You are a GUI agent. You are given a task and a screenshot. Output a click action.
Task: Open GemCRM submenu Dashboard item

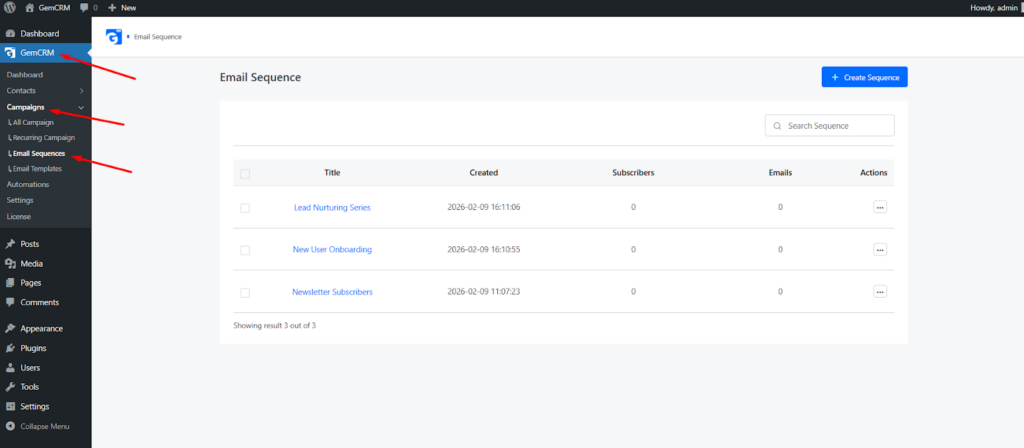tap(25, 75)
